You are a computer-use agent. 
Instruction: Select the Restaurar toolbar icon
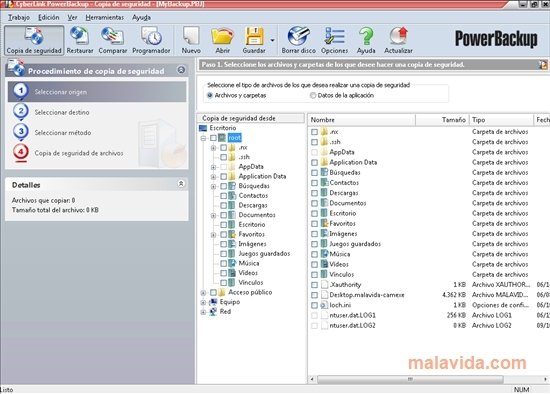(80, 40)
